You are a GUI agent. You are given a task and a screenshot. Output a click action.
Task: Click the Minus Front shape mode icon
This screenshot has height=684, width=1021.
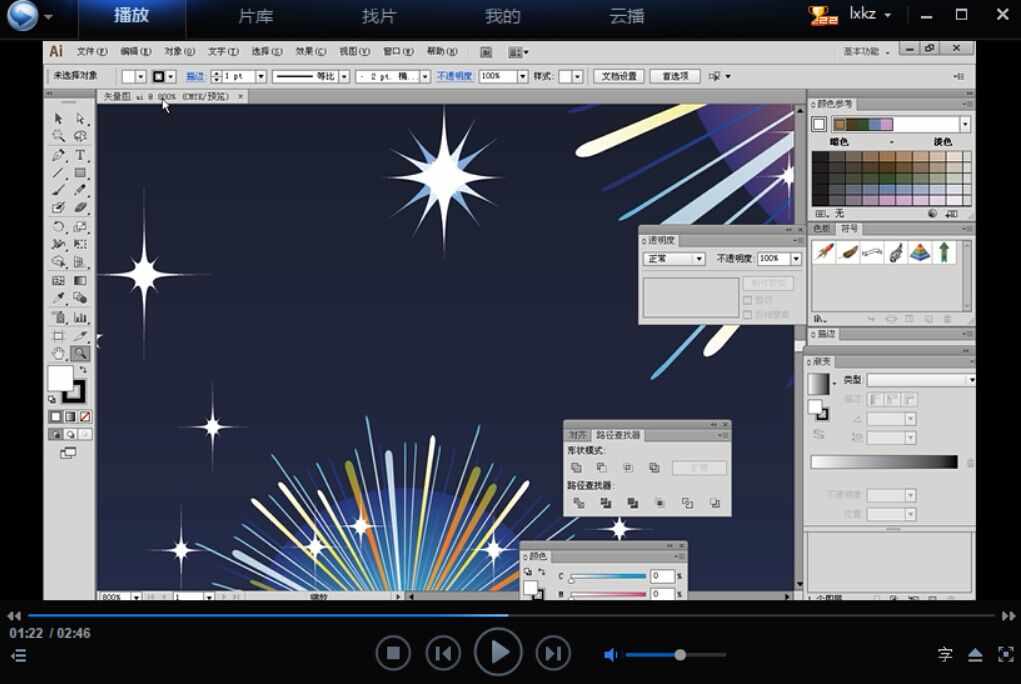pyautogui.click(x=602, y=468)
